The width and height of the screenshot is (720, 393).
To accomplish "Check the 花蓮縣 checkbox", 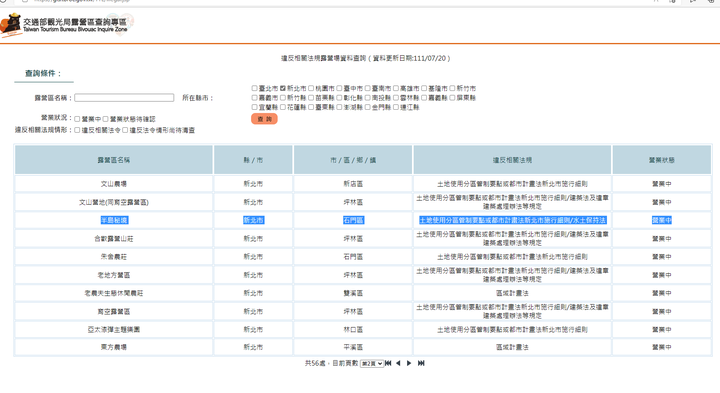I will pos(283,107).
